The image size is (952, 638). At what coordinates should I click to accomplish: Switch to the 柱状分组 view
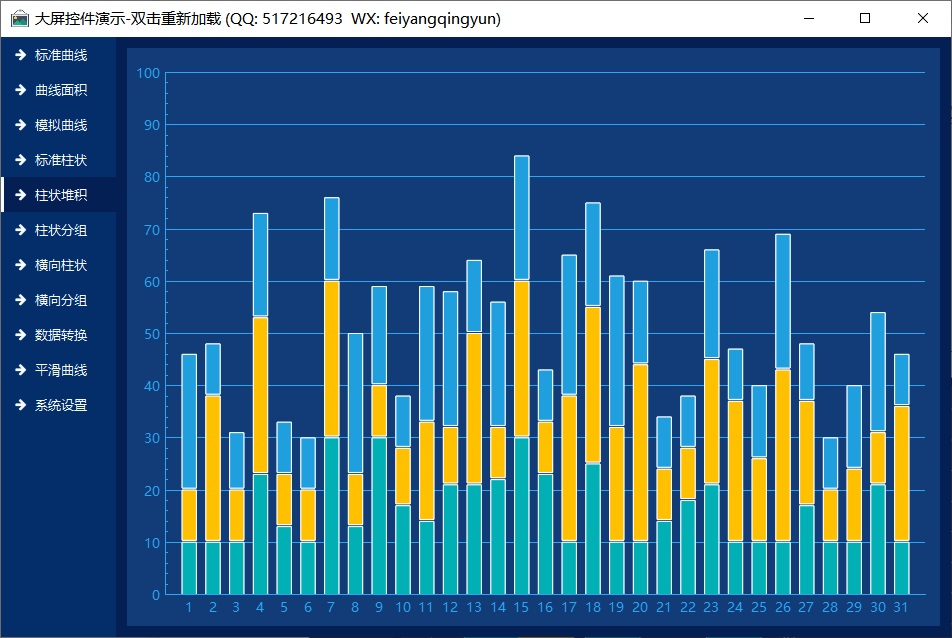60,230
